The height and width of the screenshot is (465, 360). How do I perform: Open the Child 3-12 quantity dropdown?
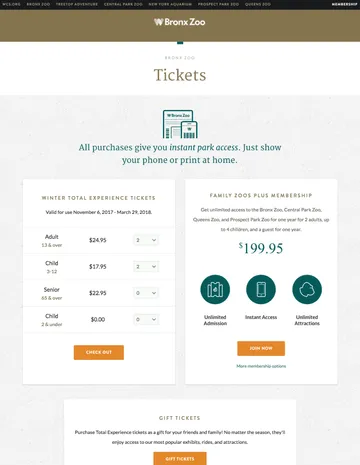pos(146,266)
